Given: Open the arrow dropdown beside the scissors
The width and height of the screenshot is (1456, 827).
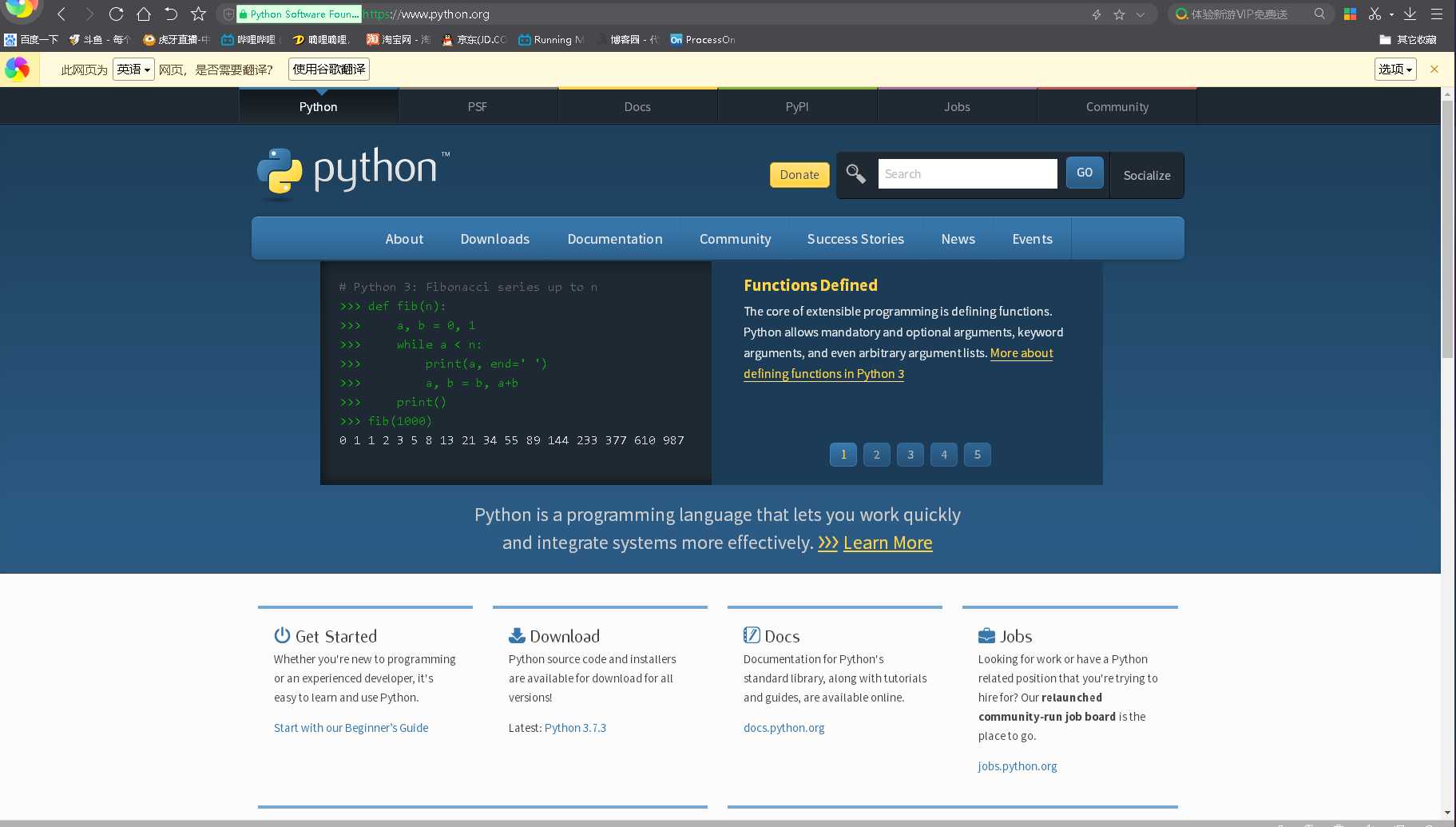Looking at the screenshot, I should click(1391, 14).
